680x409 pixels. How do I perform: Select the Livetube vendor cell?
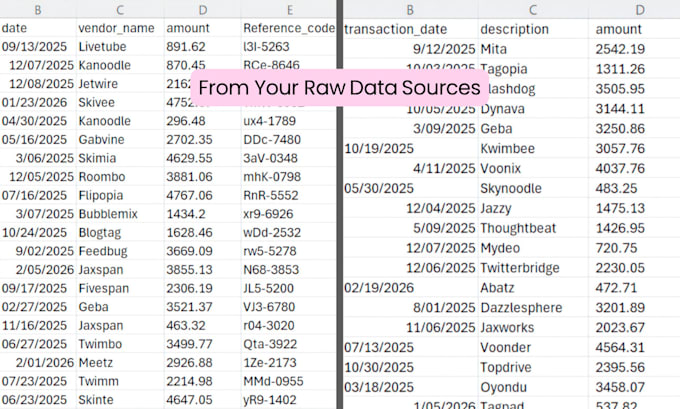[120, 47]
